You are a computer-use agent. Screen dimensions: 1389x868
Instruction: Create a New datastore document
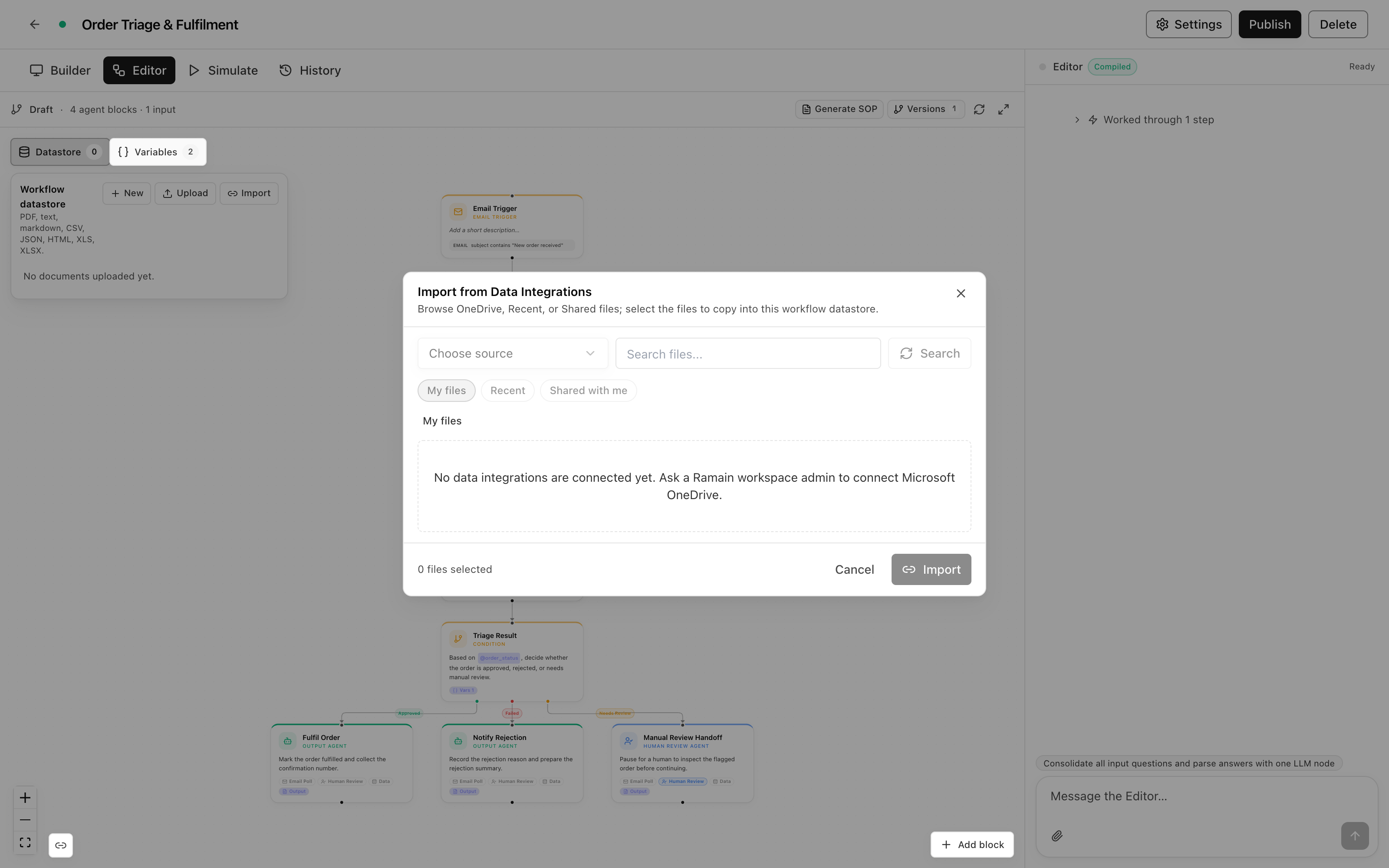coord(127,193)
